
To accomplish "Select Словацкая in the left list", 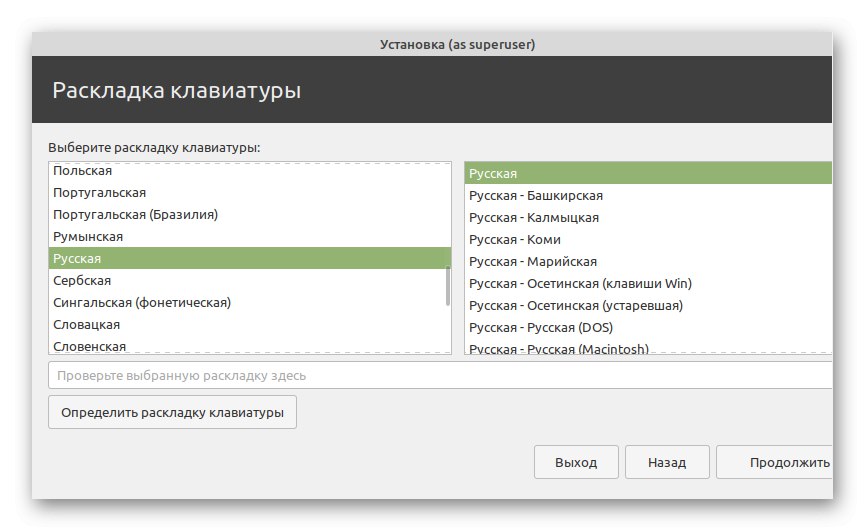I will [x=87, y=324].
